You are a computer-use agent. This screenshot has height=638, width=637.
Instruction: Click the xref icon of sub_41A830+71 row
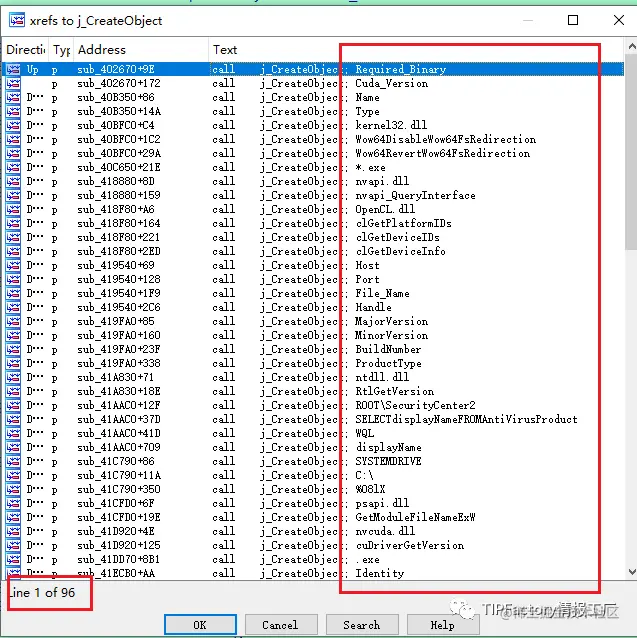[x=13, y=377]
